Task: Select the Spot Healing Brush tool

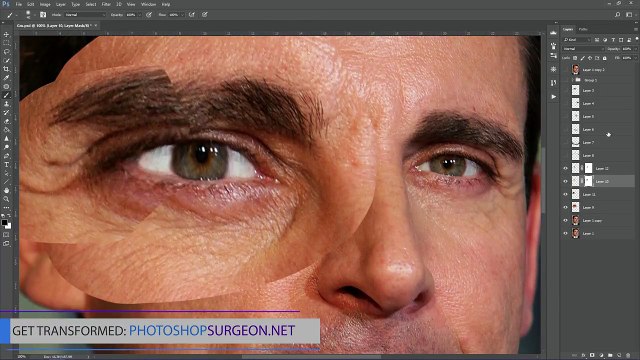Action: pyautogui.click(x=7, y=87)
